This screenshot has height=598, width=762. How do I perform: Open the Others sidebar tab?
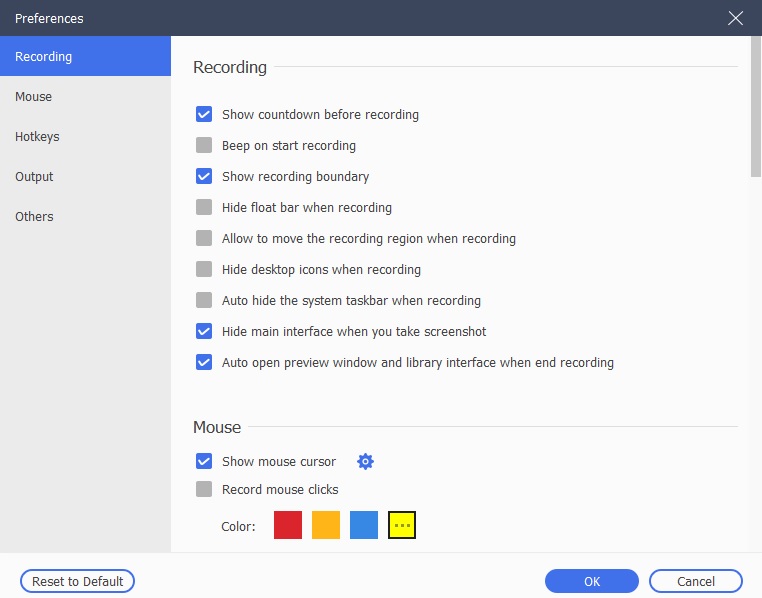[x=86, y=216]
